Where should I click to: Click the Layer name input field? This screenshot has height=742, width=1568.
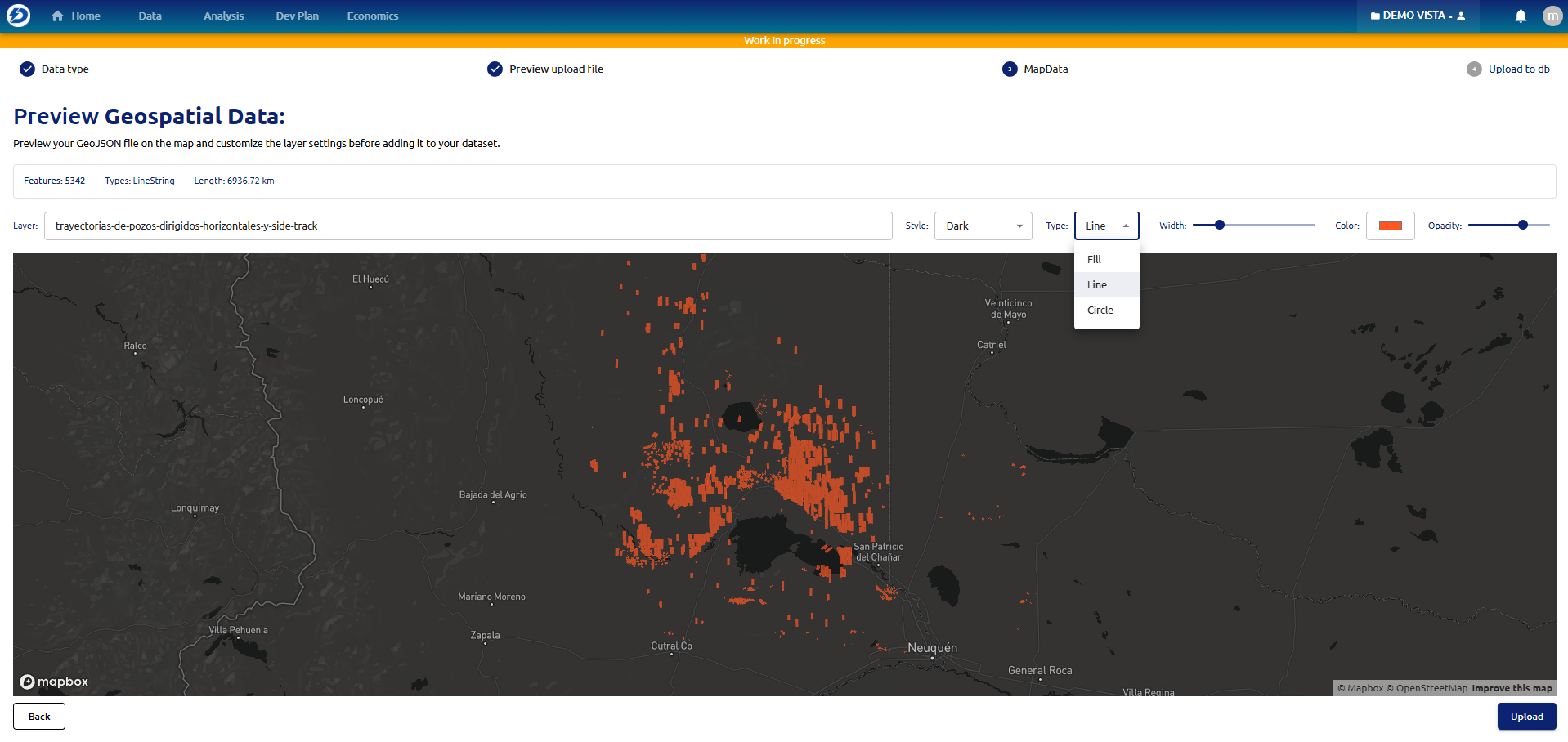point(468,226)
